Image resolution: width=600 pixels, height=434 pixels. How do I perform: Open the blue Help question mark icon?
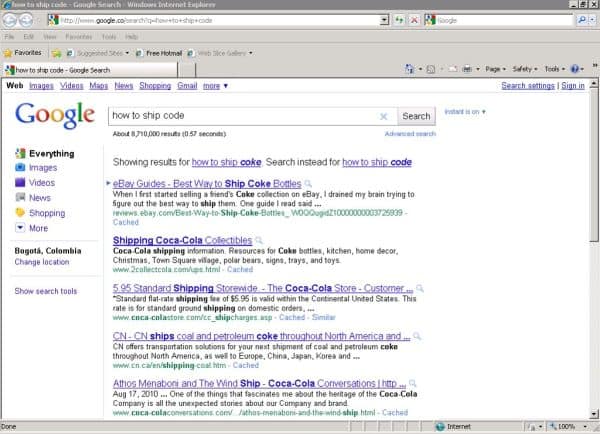tap(575, 69)
